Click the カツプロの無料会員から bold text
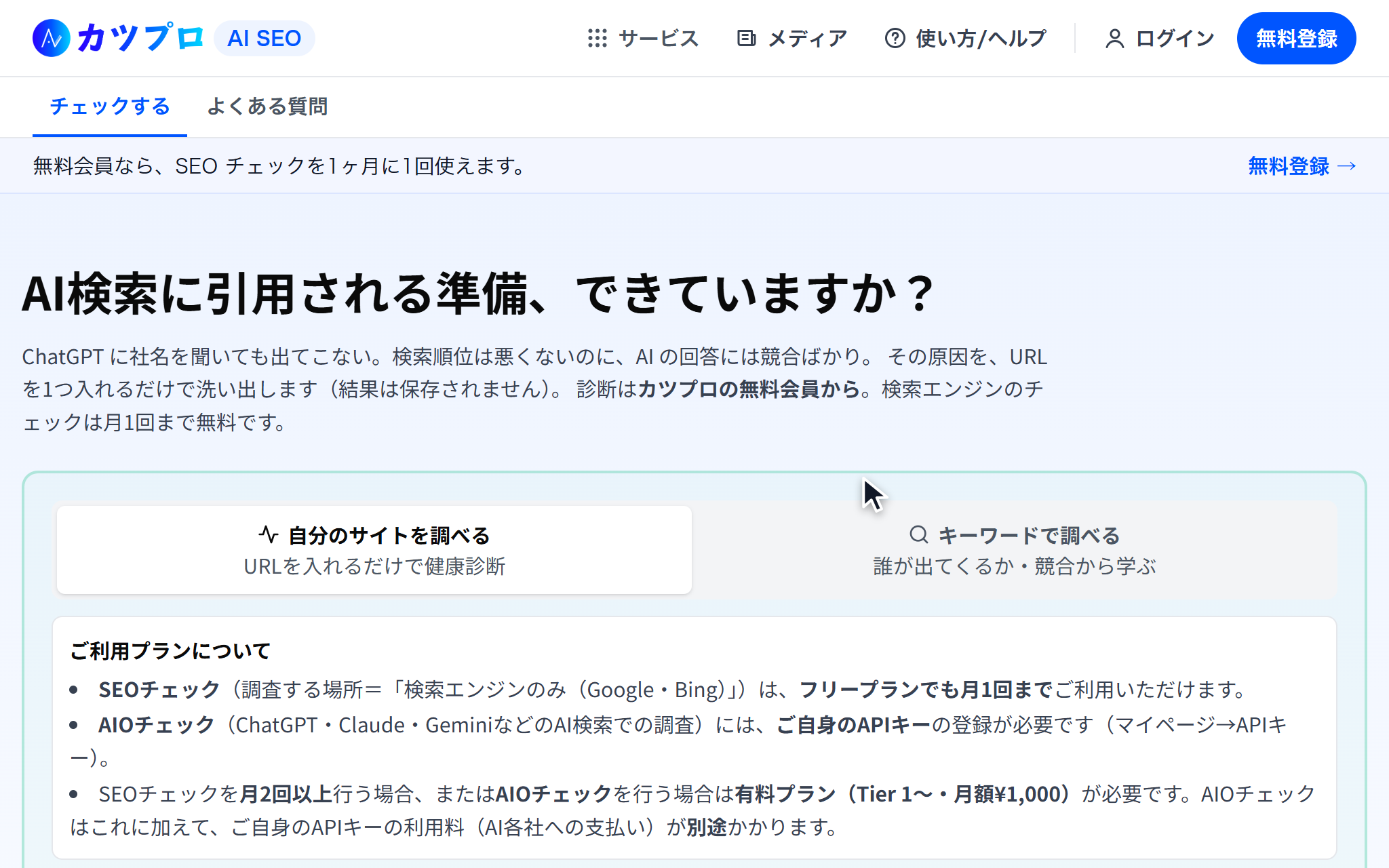The image size is (1389, 868). [x=749, y=389]
